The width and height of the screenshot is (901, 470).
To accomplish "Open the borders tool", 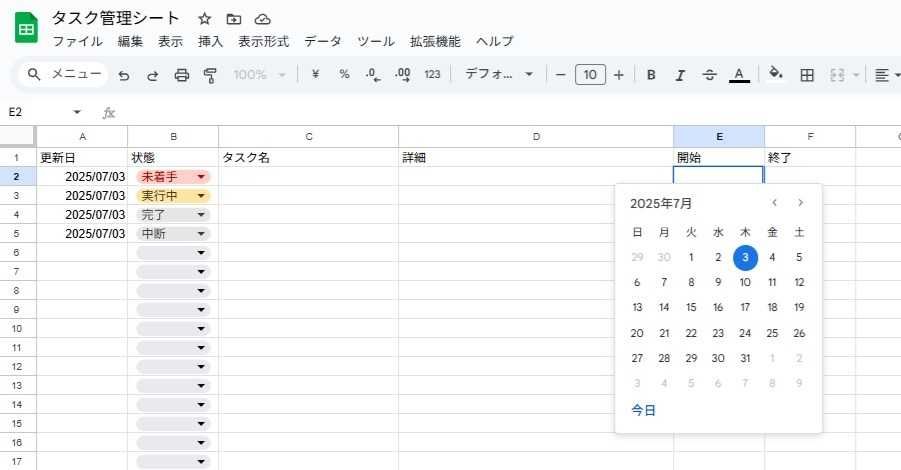I will pyautogui.click(x=807, y=75).
